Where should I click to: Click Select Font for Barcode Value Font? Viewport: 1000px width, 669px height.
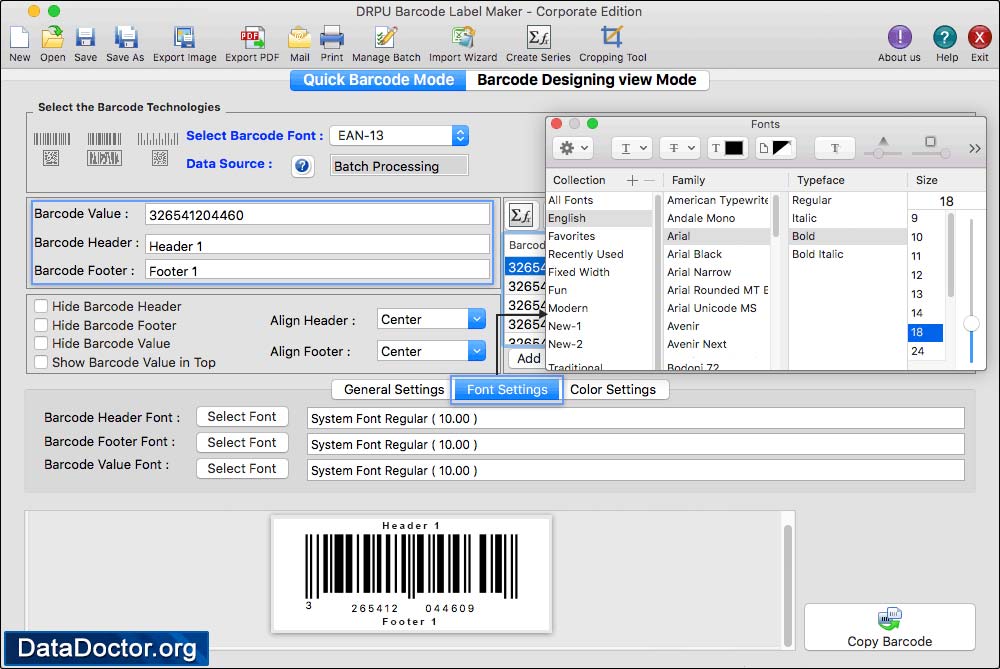coord(242,469)
